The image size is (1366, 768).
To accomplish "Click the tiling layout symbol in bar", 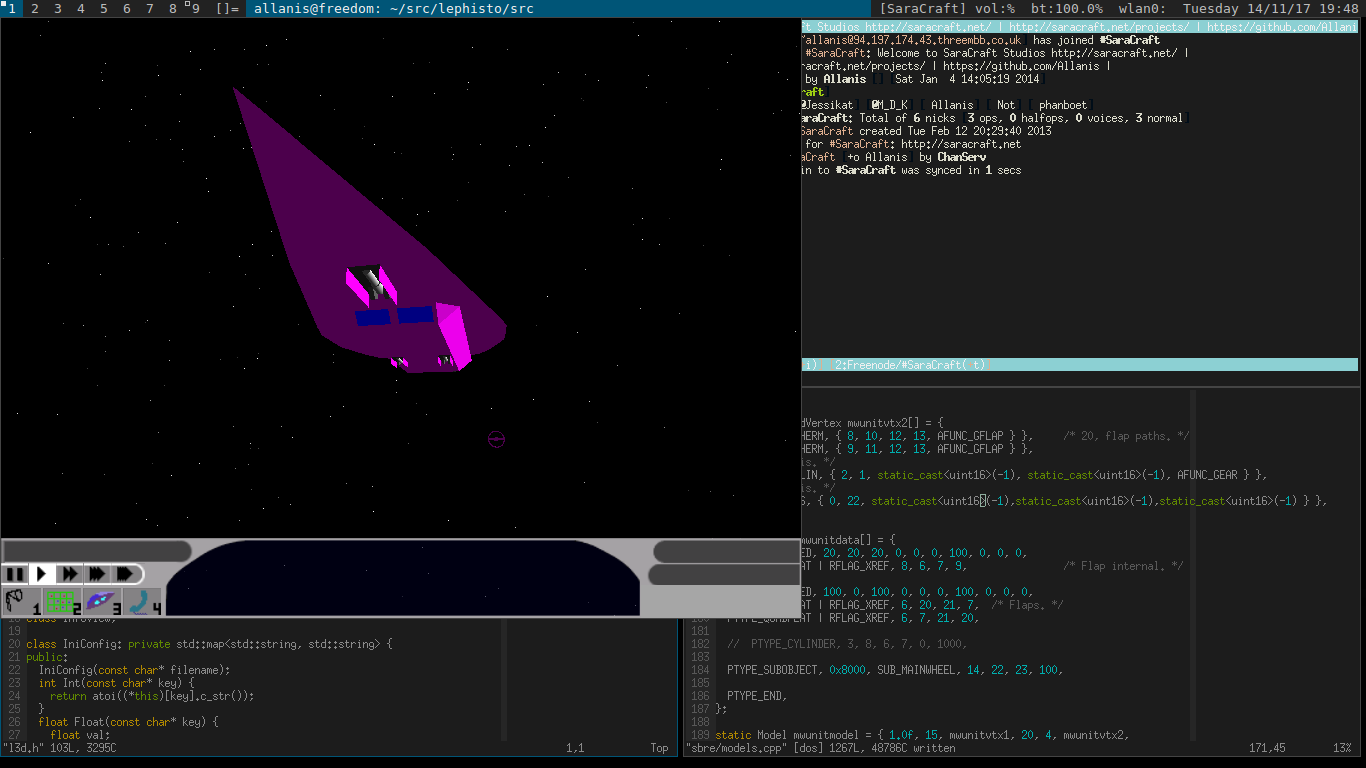I will point(227,9).
